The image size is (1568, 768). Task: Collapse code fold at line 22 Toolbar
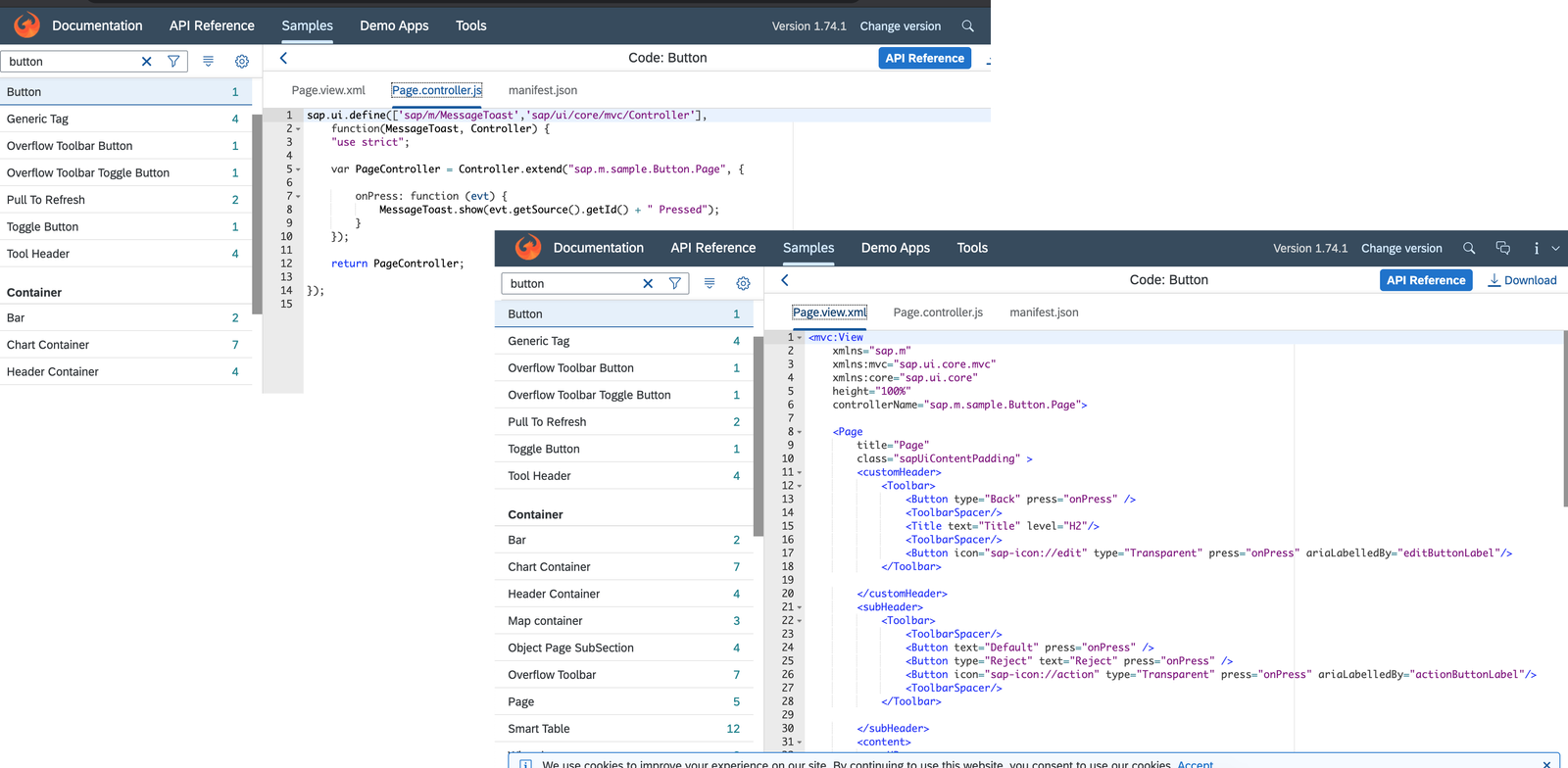(x=800, y=621)
